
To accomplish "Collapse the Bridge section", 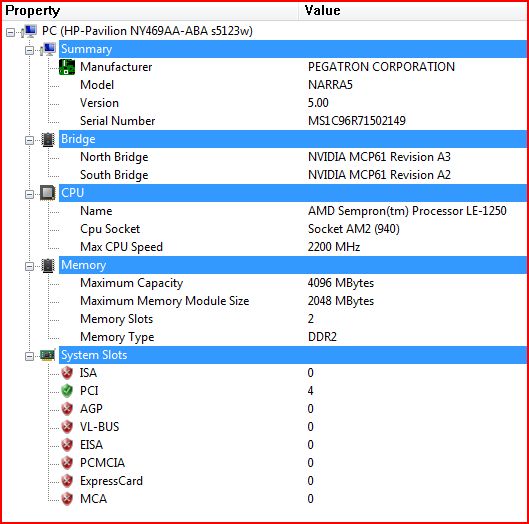I will coord(29,140).
